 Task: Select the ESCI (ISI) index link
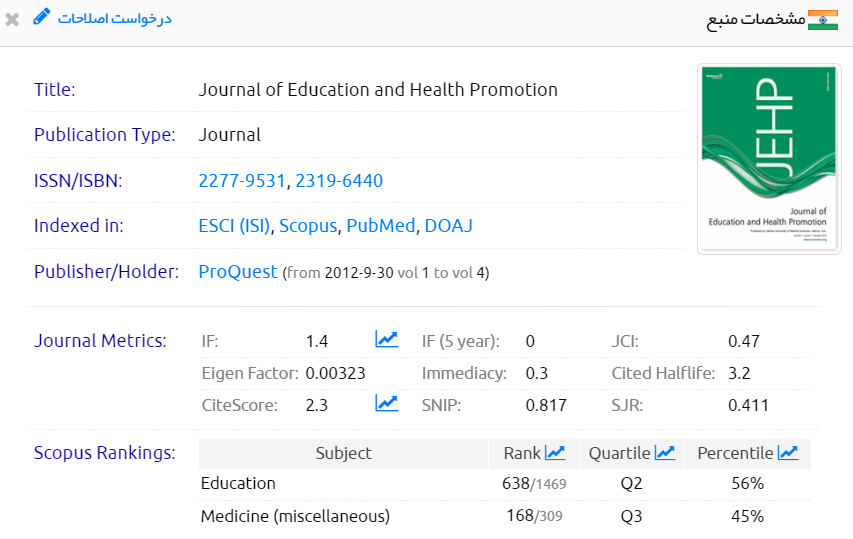click(x=234, y=226)
